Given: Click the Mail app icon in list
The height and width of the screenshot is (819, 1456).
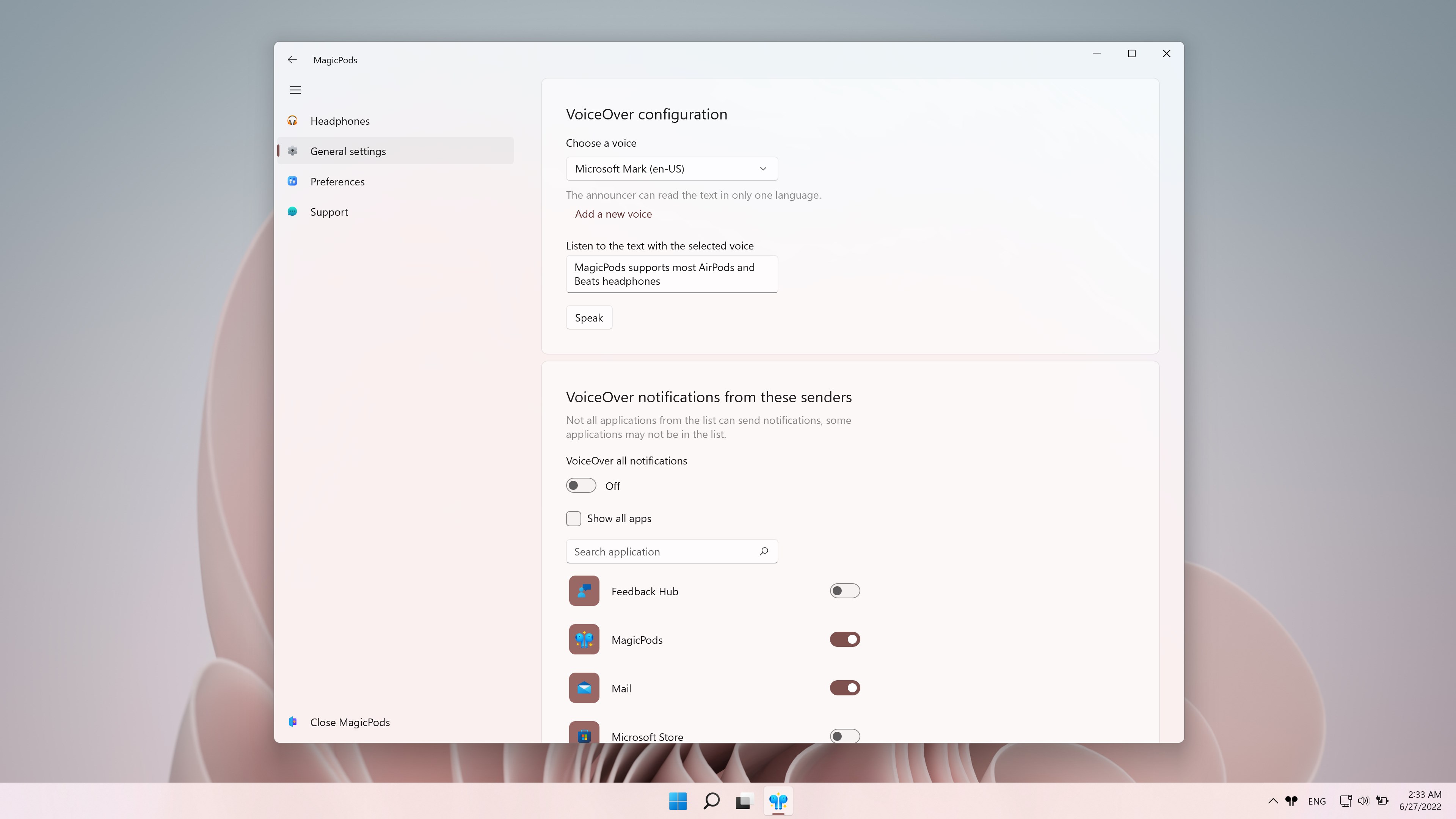Looking at the screenshot, I should (584, 688).
